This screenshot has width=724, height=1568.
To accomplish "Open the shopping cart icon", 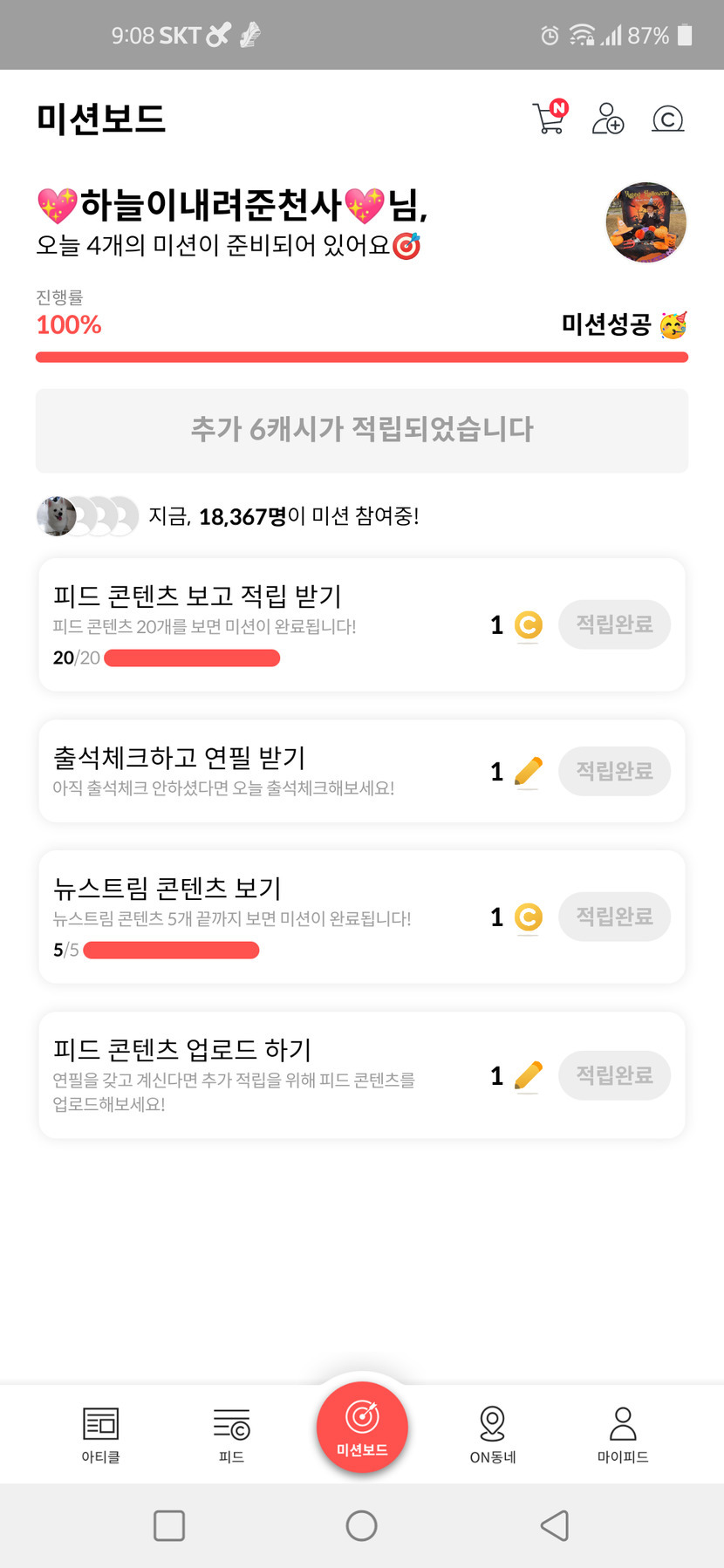I will click(550, 118).
